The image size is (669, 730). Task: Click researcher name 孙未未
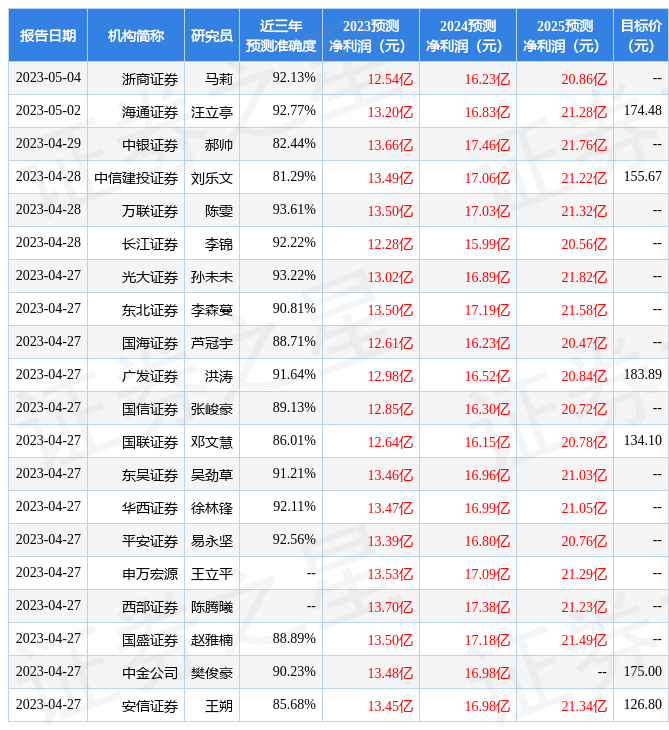(212, 277)
